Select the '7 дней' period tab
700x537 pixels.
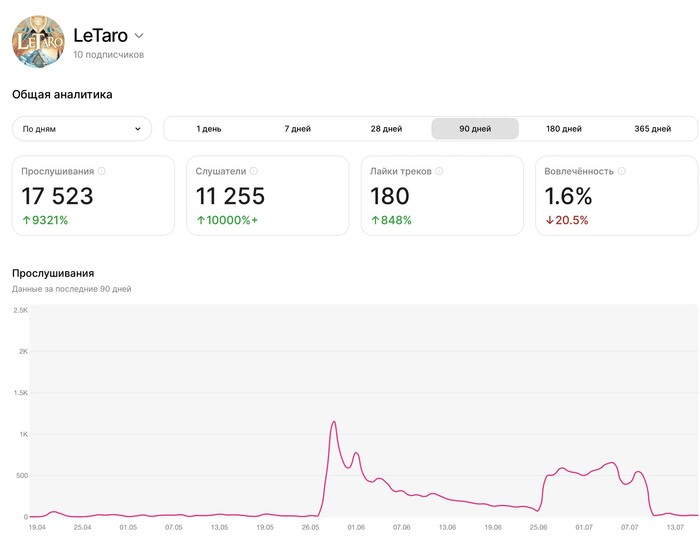coord(298,129)
